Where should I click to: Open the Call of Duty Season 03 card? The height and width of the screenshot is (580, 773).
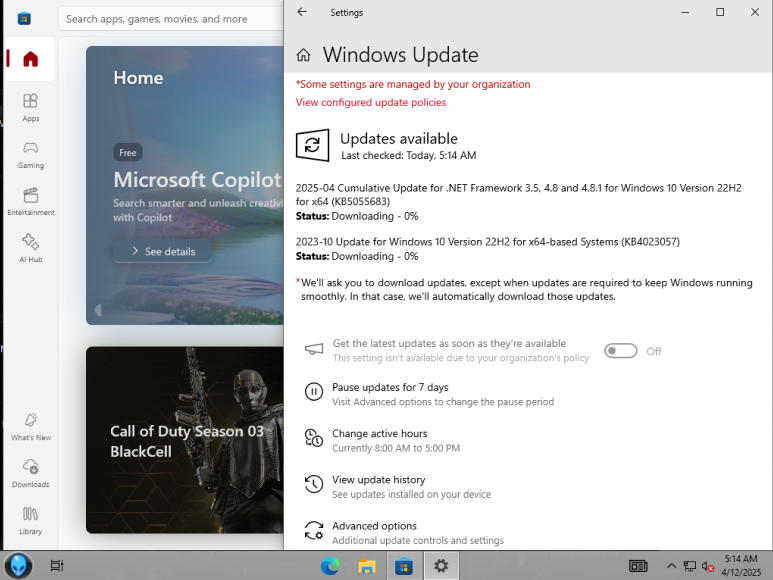pos(185,440)
